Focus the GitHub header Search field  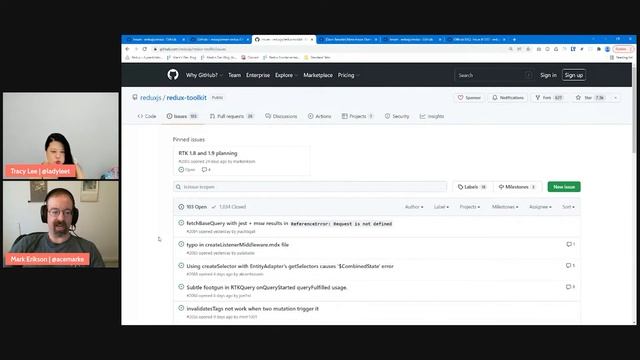494,75
